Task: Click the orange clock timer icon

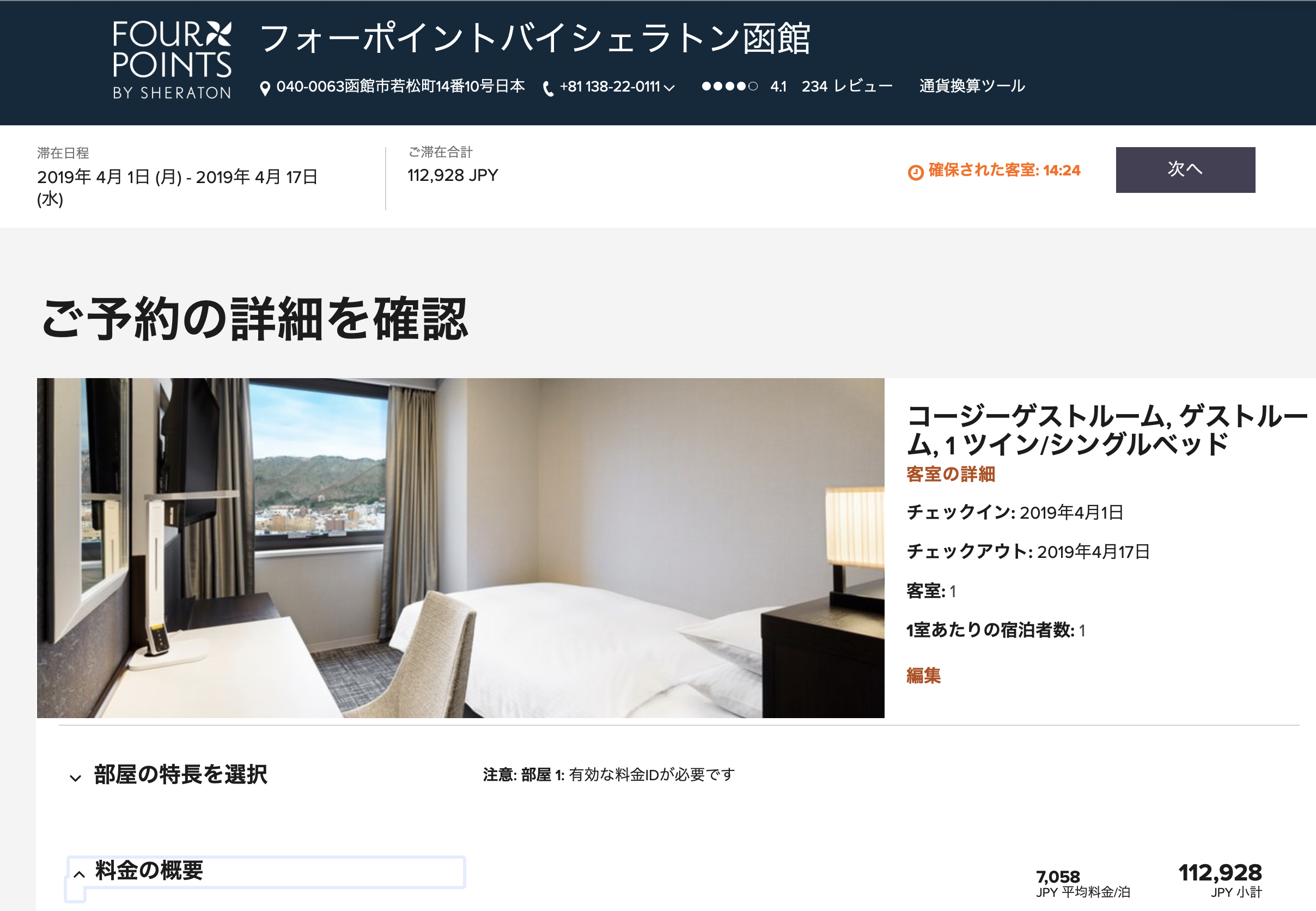Action: (x=916, y=172)
